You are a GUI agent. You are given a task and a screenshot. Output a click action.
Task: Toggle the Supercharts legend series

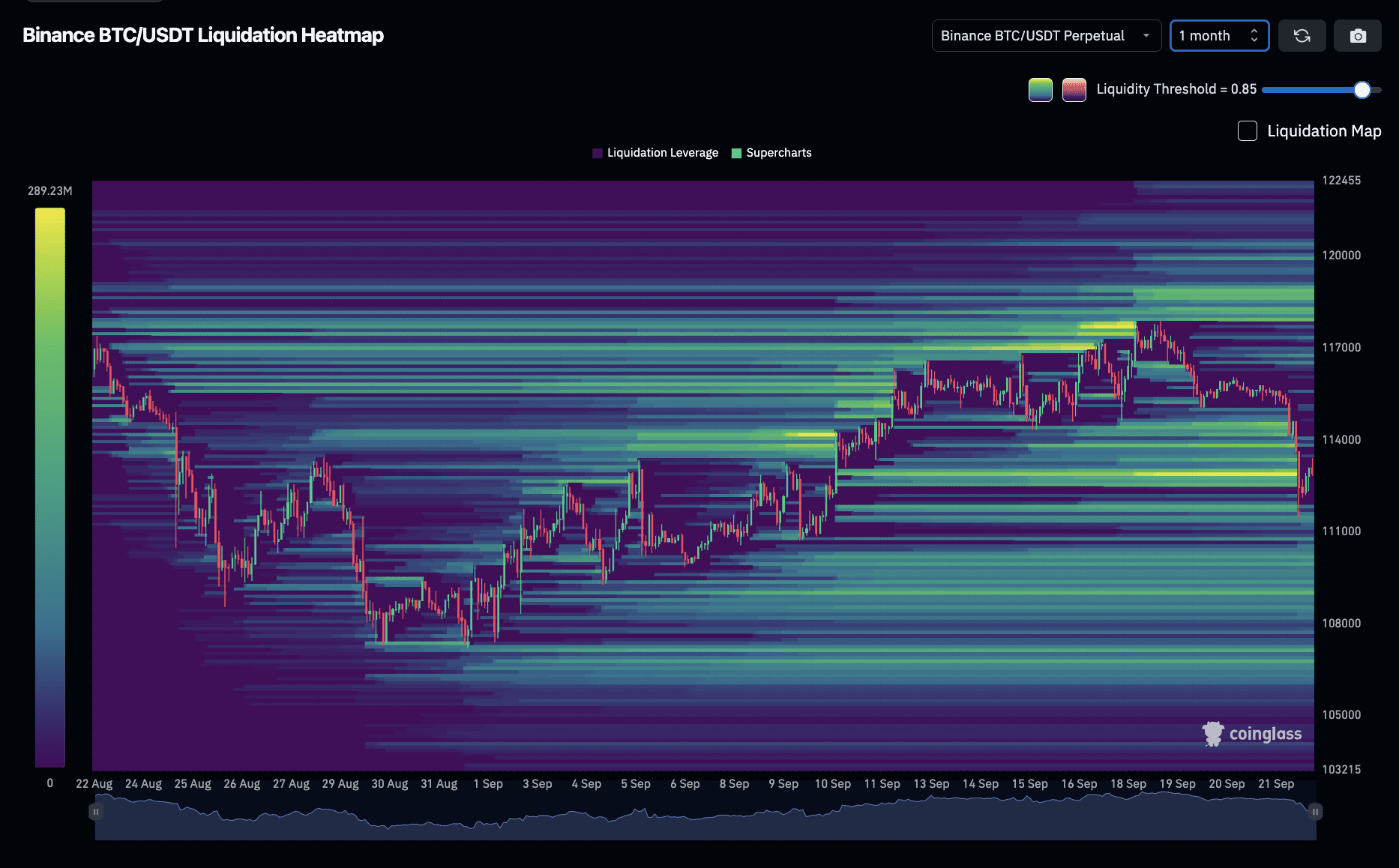[771, 153]
